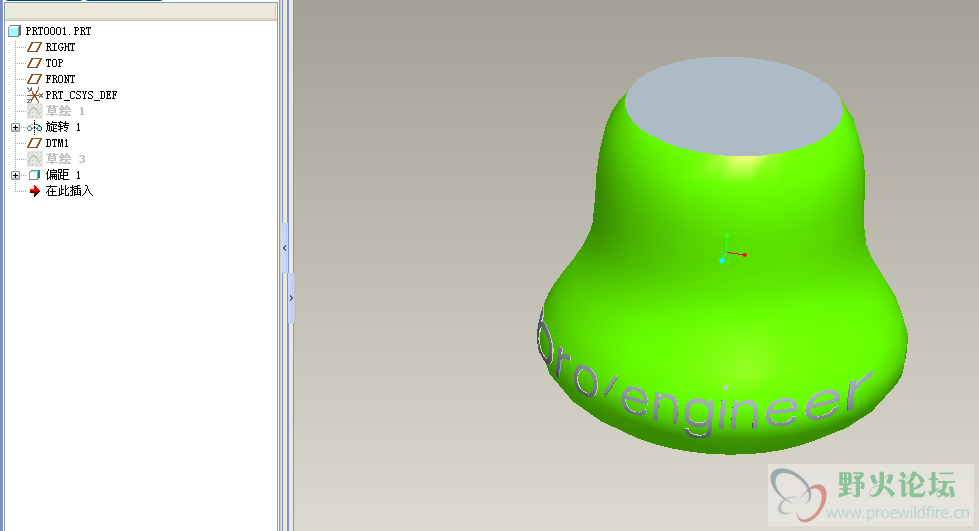Select the RIGHT plane label
This screenshot has height=531, width=979.
pyautogui.click(x=60, y=47)
